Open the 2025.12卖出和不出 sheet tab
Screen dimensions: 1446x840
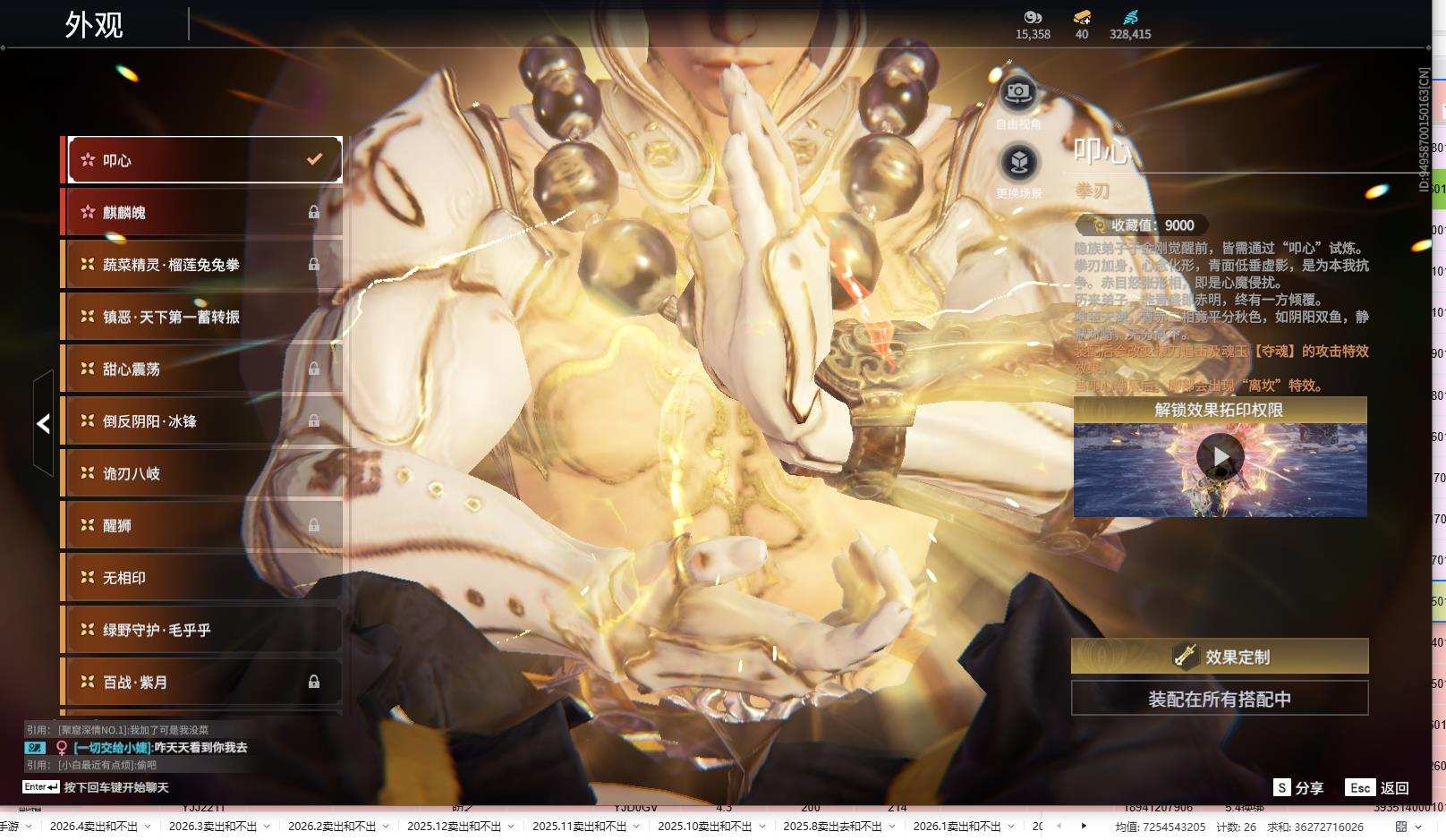455,827
